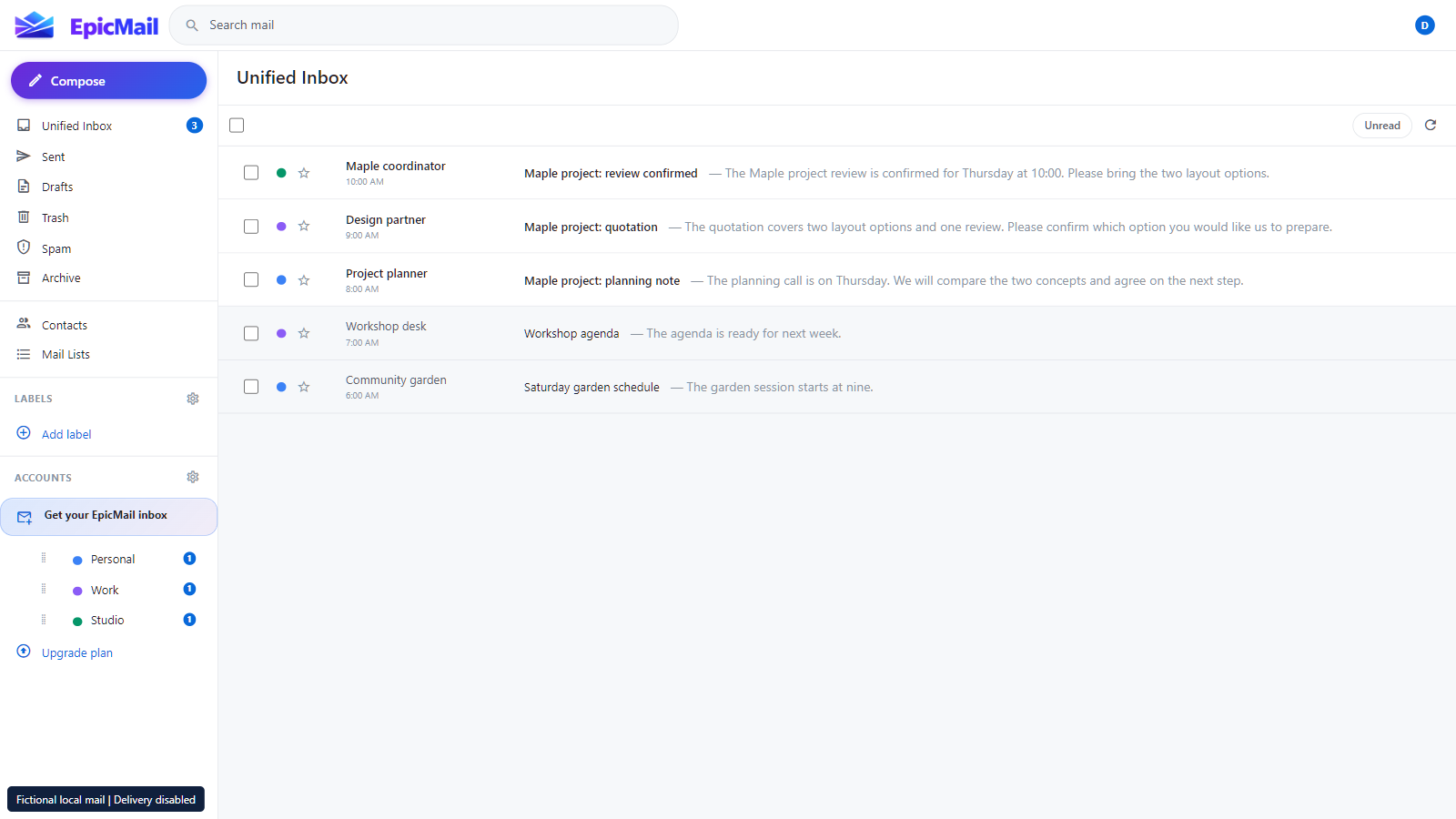The width and height of the screenshot is (1456, 819).
Task: Click the Add label link
Action: 66,434
